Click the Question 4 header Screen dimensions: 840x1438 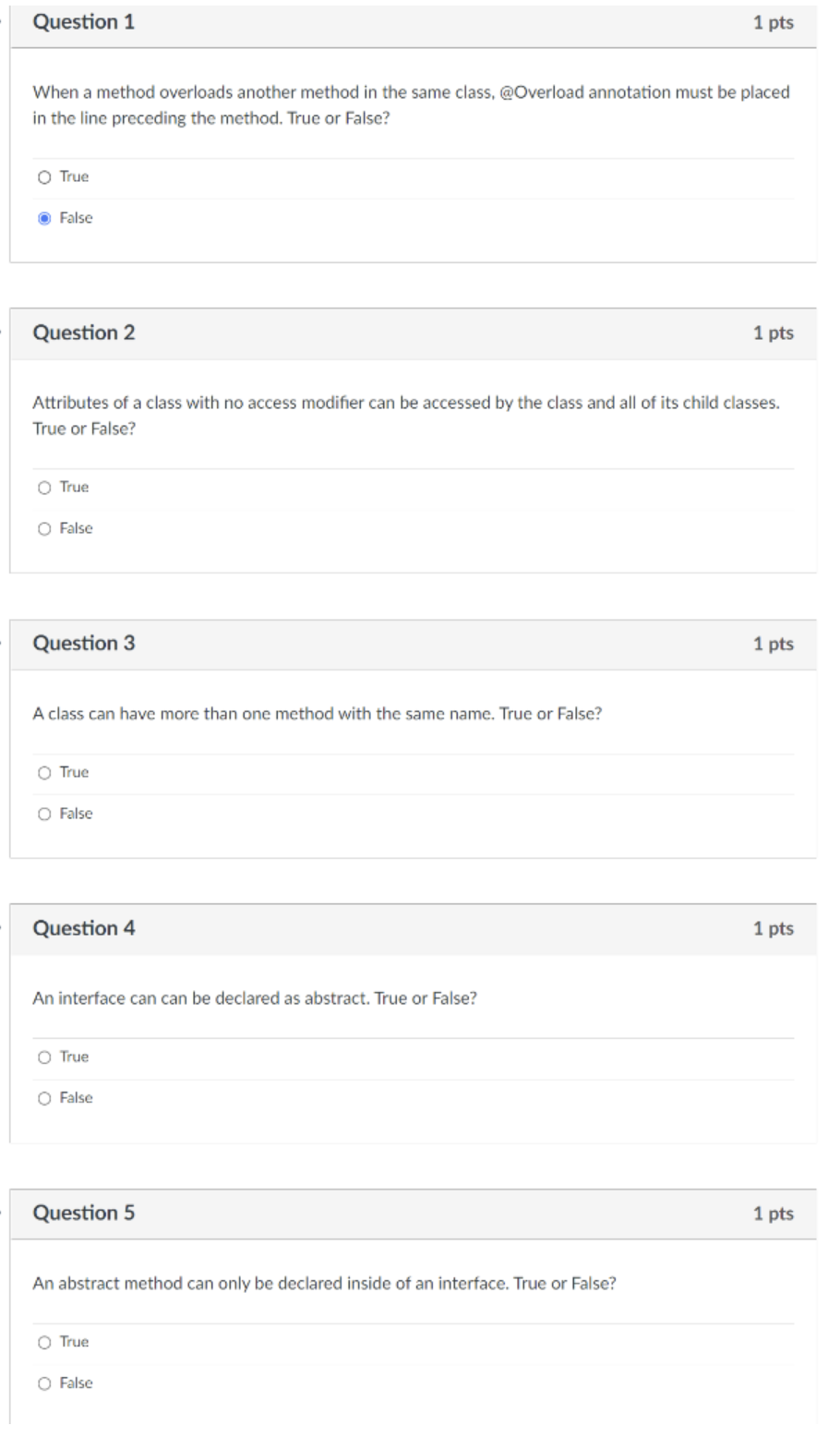pos(82,928)
